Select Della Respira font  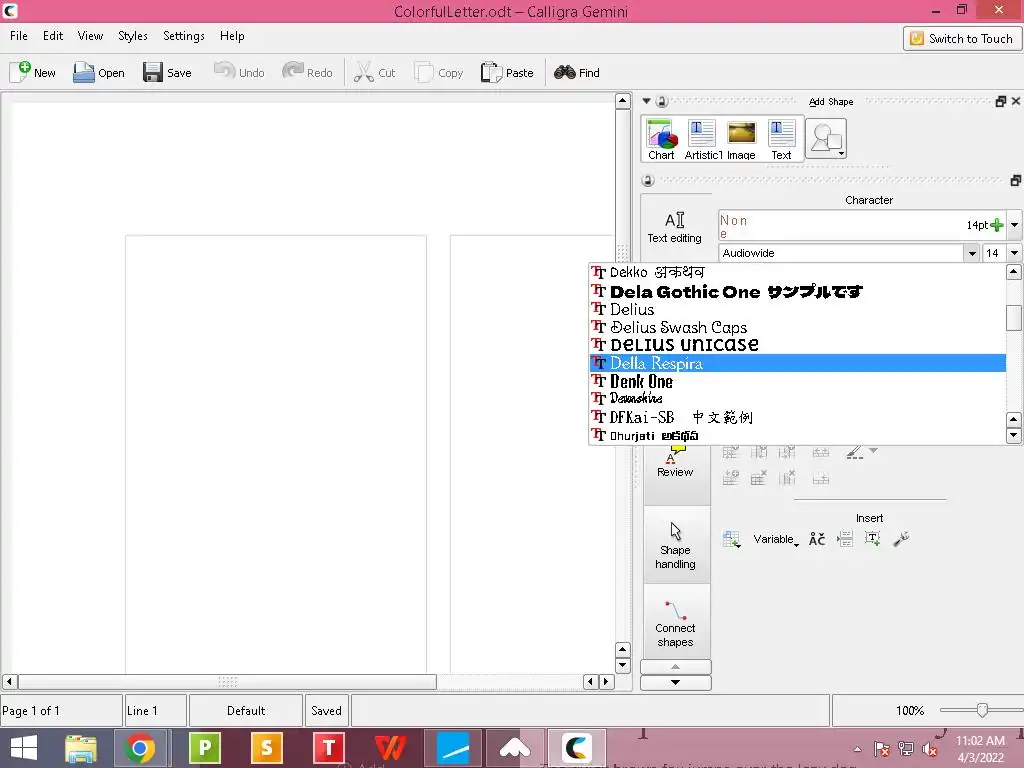[797, 363]
